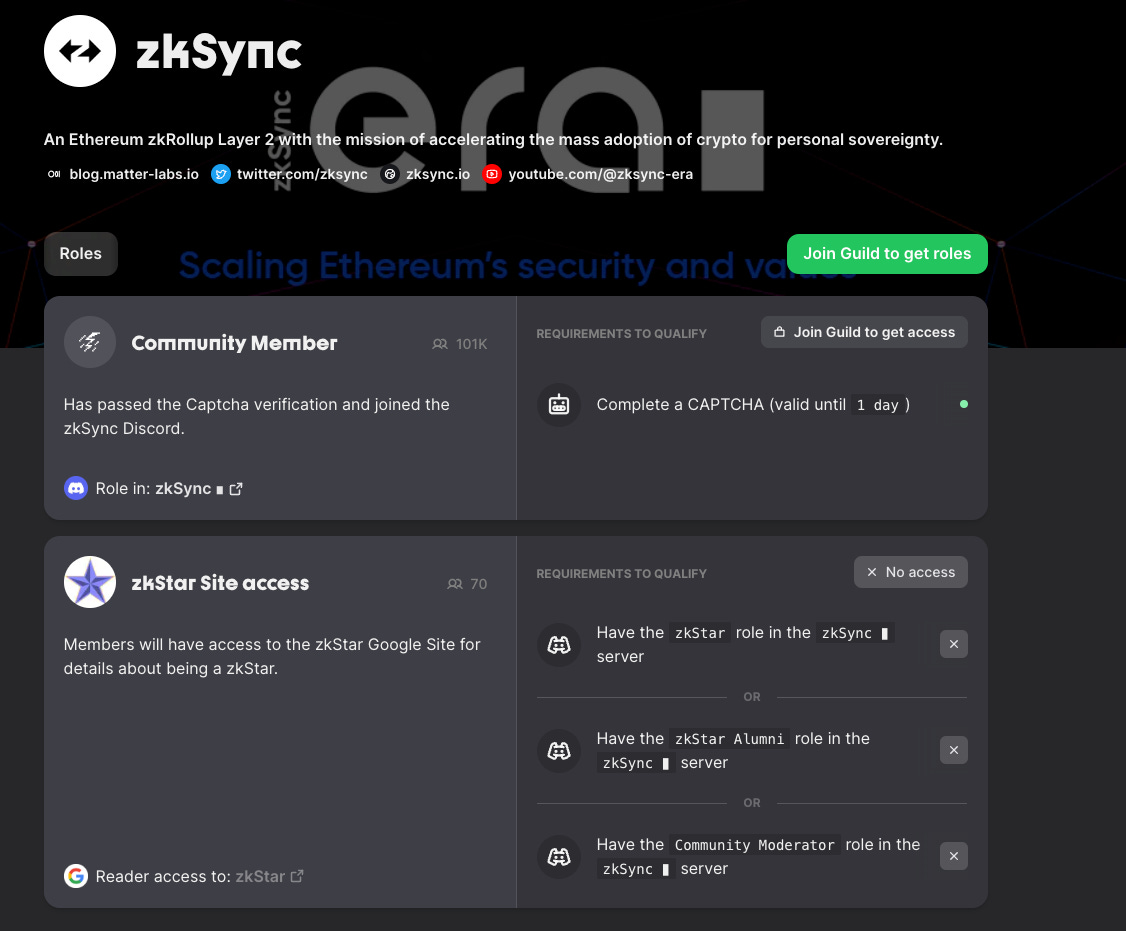Viewport: 1126px width, 931px height.
Task: Click Join Guild to get access
Action: (x=864, y=332)
